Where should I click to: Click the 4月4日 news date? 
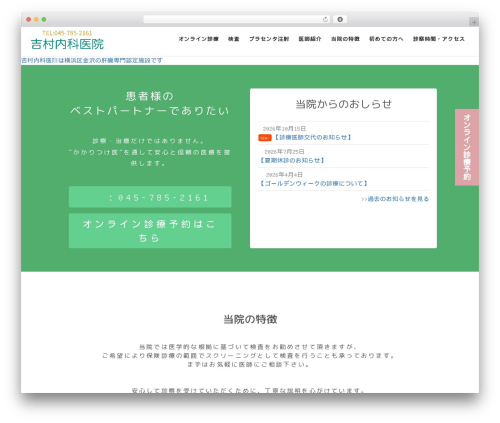point(284,175)
